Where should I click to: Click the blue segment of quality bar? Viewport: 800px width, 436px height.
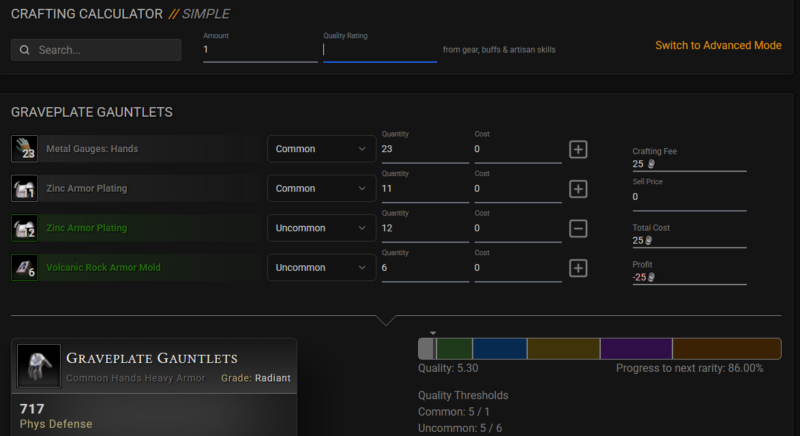tap(499, 348)
